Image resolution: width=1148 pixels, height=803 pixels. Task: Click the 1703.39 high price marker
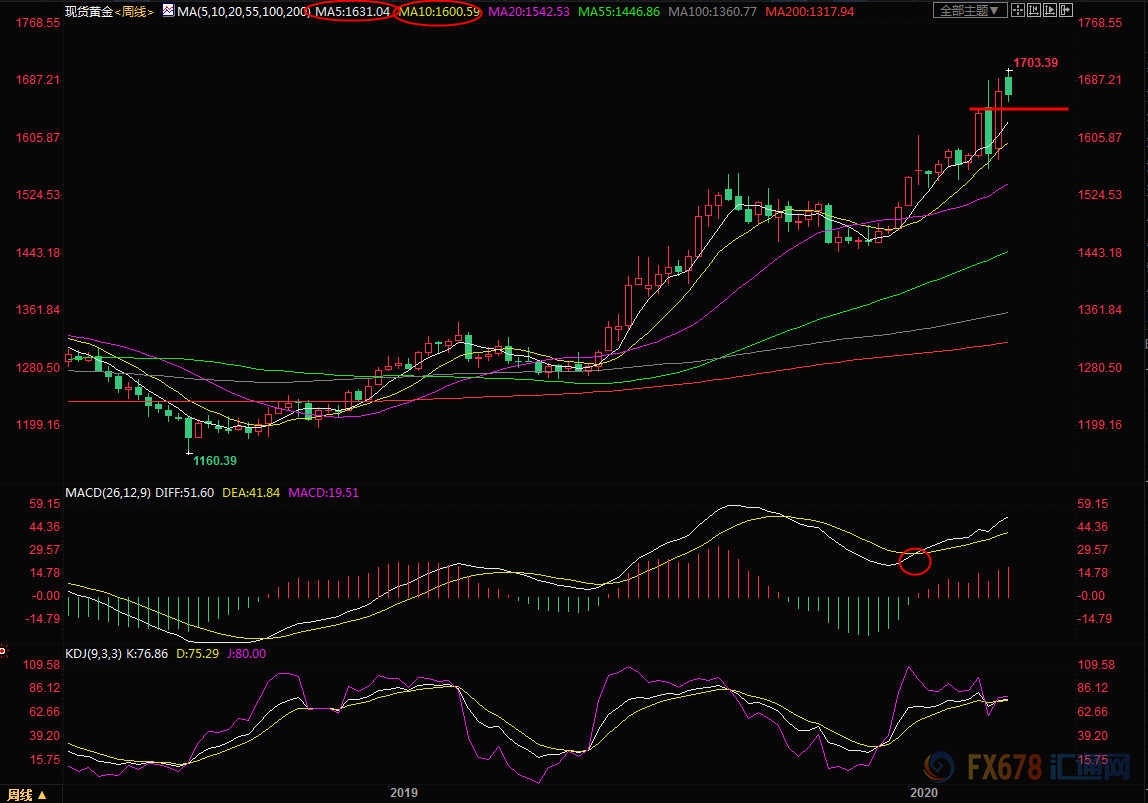pyautogui.click(x=1035, y=63)
